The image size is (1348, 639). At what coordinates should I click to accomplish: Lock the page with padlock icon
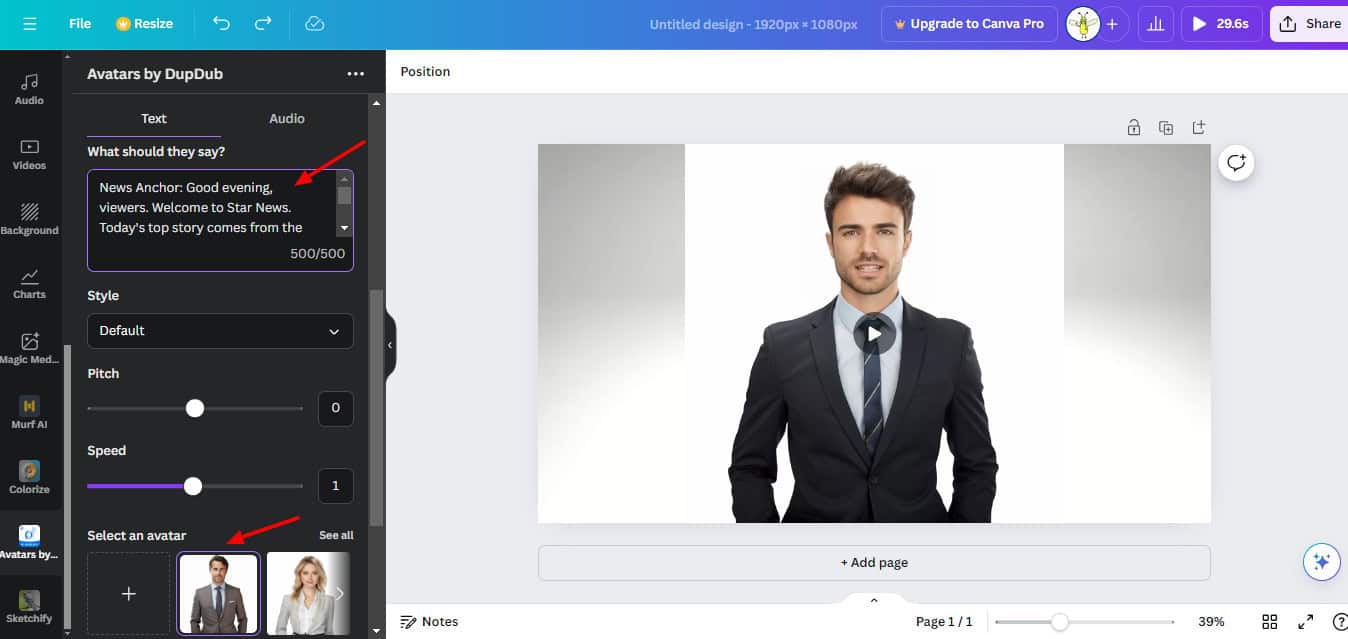click(x=1134, y=127)
